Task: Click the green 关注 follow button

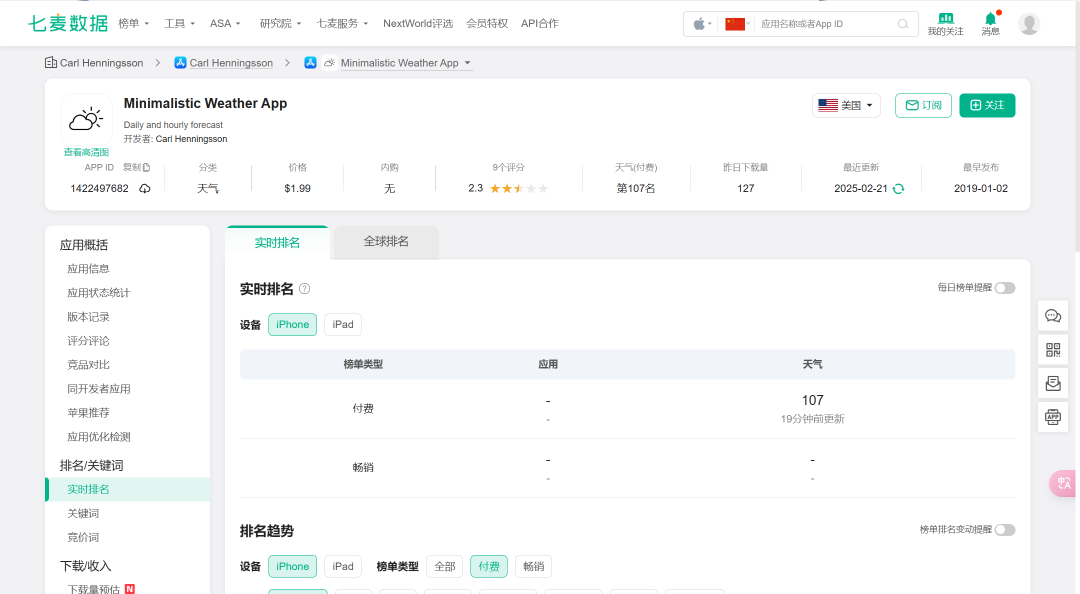Action: pyautogui.click(x=987, y=105)
